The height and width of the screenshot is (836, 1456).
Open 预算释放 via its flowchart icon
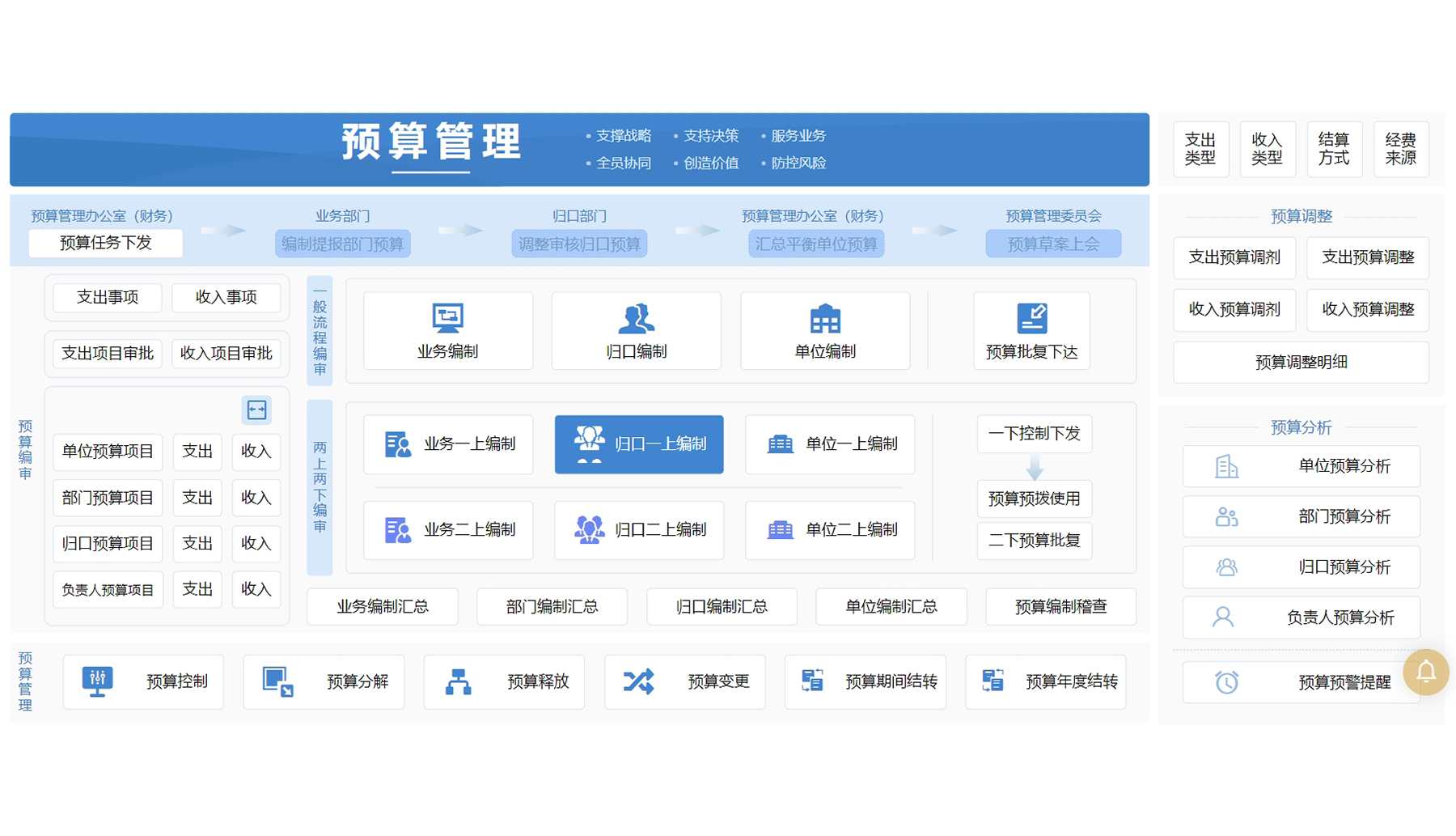(458, 681)
